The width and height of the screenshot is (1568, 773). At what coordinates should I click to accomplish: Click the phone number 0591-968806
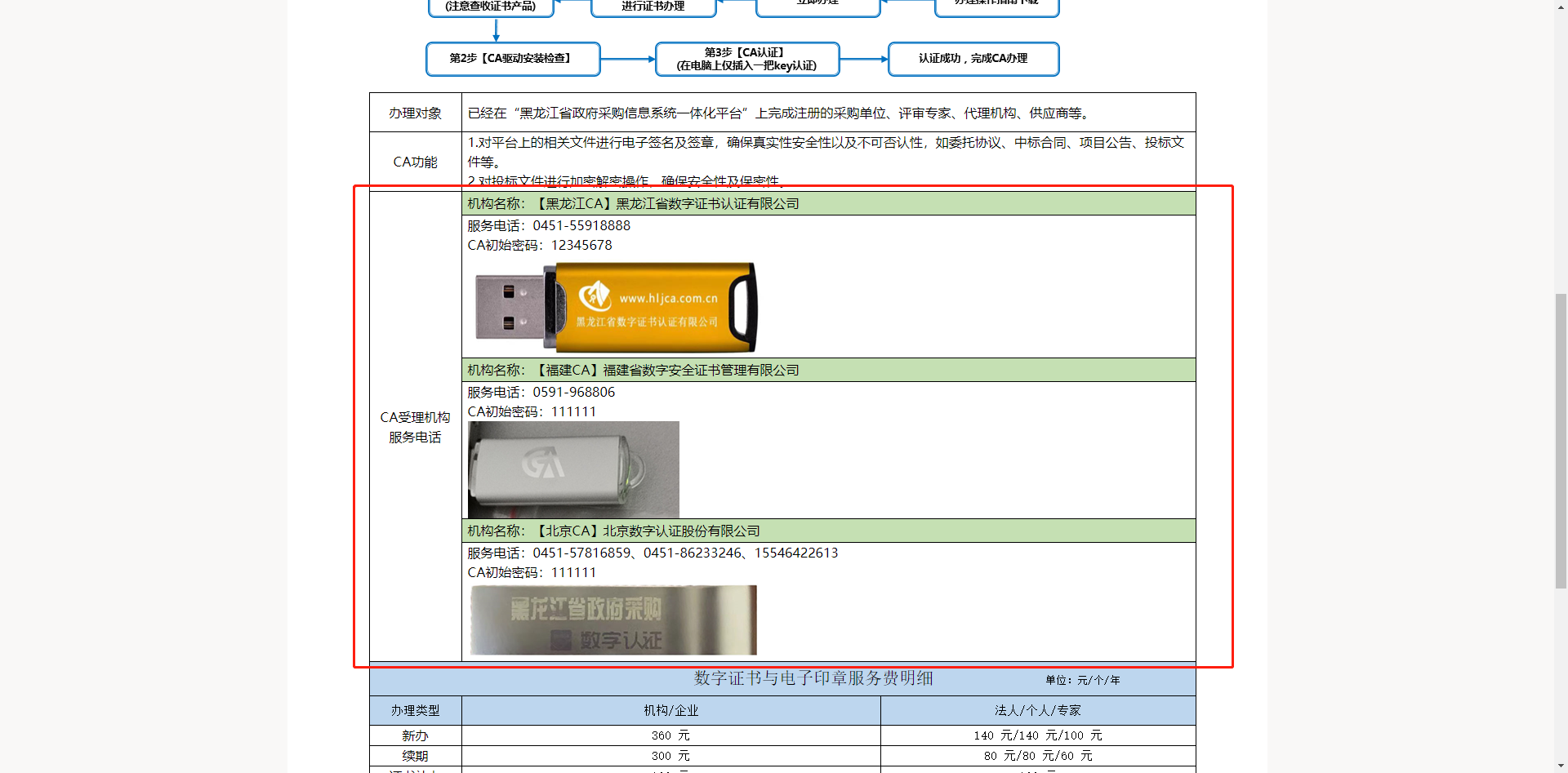click(574, 392)
